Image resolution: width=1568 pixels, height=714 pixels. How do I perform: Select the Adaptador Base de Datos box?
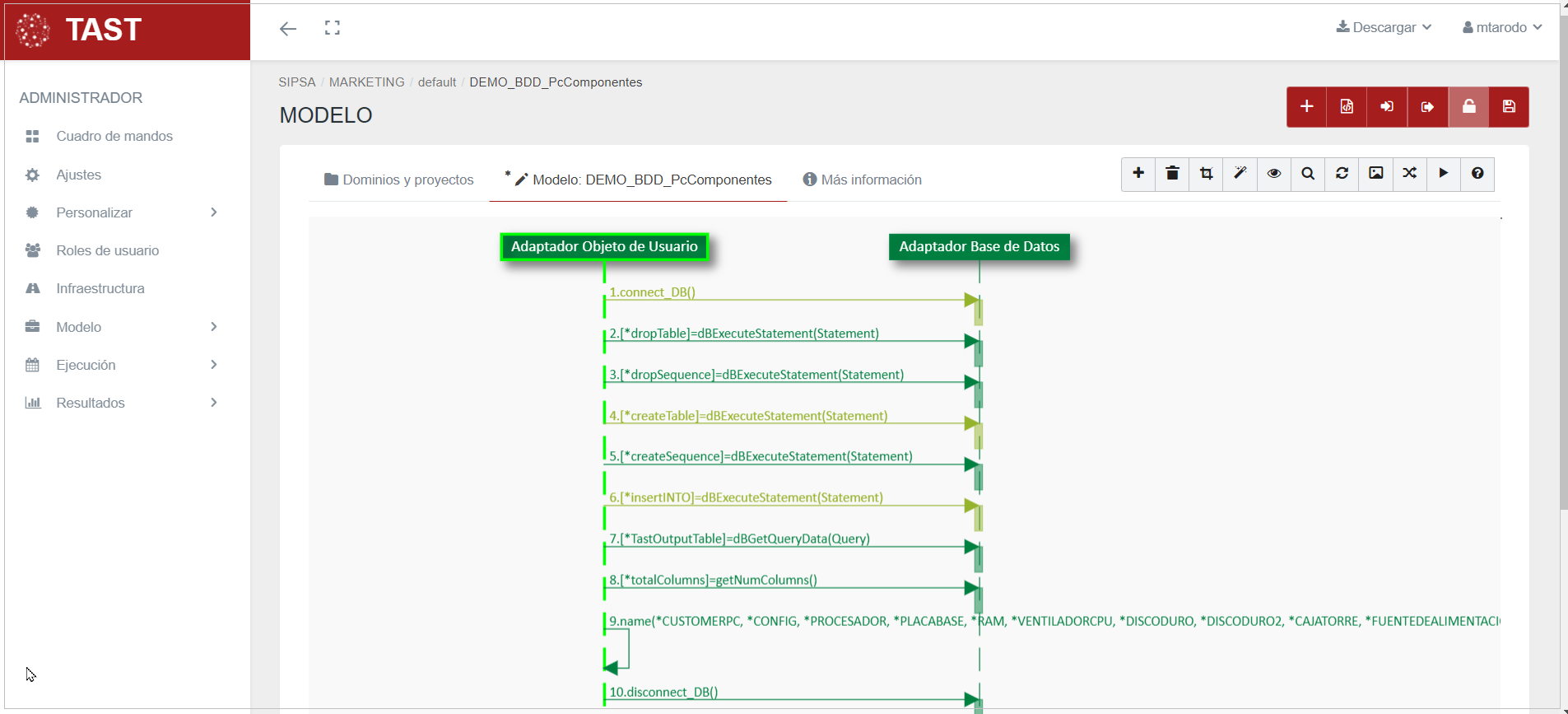[x=979, y=246]
